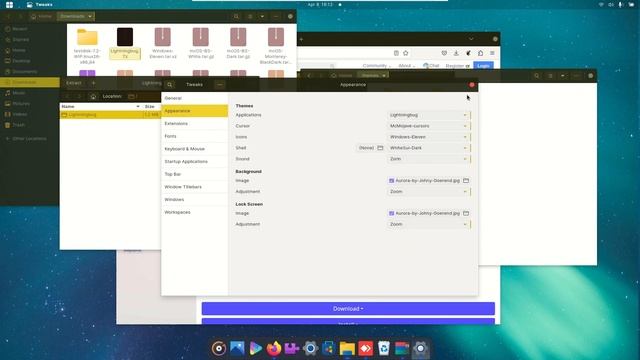Screen dimensions: 640x360
Task: Click home icon in archive manager toolbar
Action: tap(93, 96)
